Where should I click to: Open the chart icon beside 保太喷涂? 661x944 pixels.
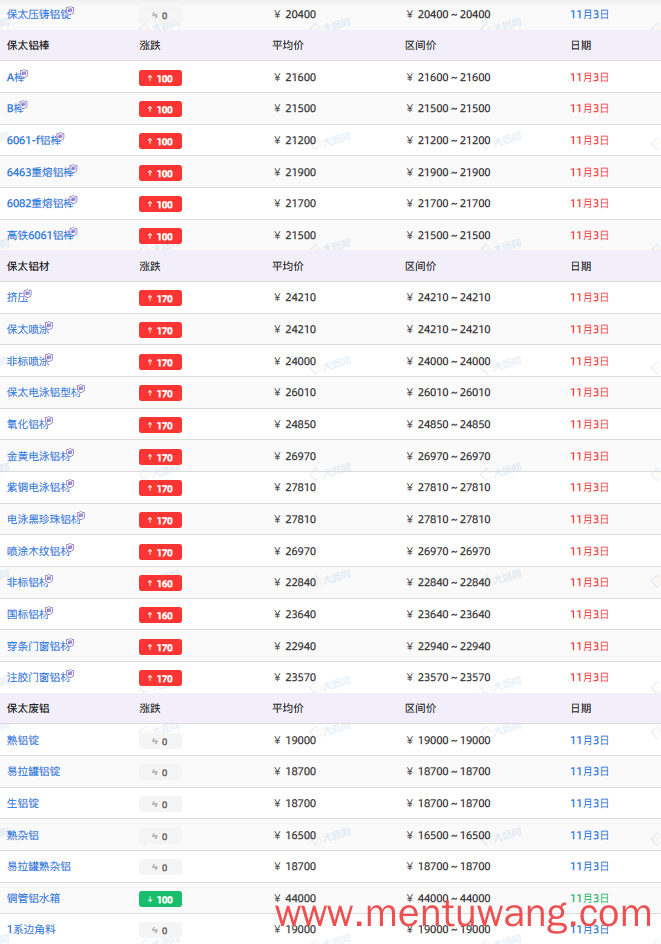49,326
